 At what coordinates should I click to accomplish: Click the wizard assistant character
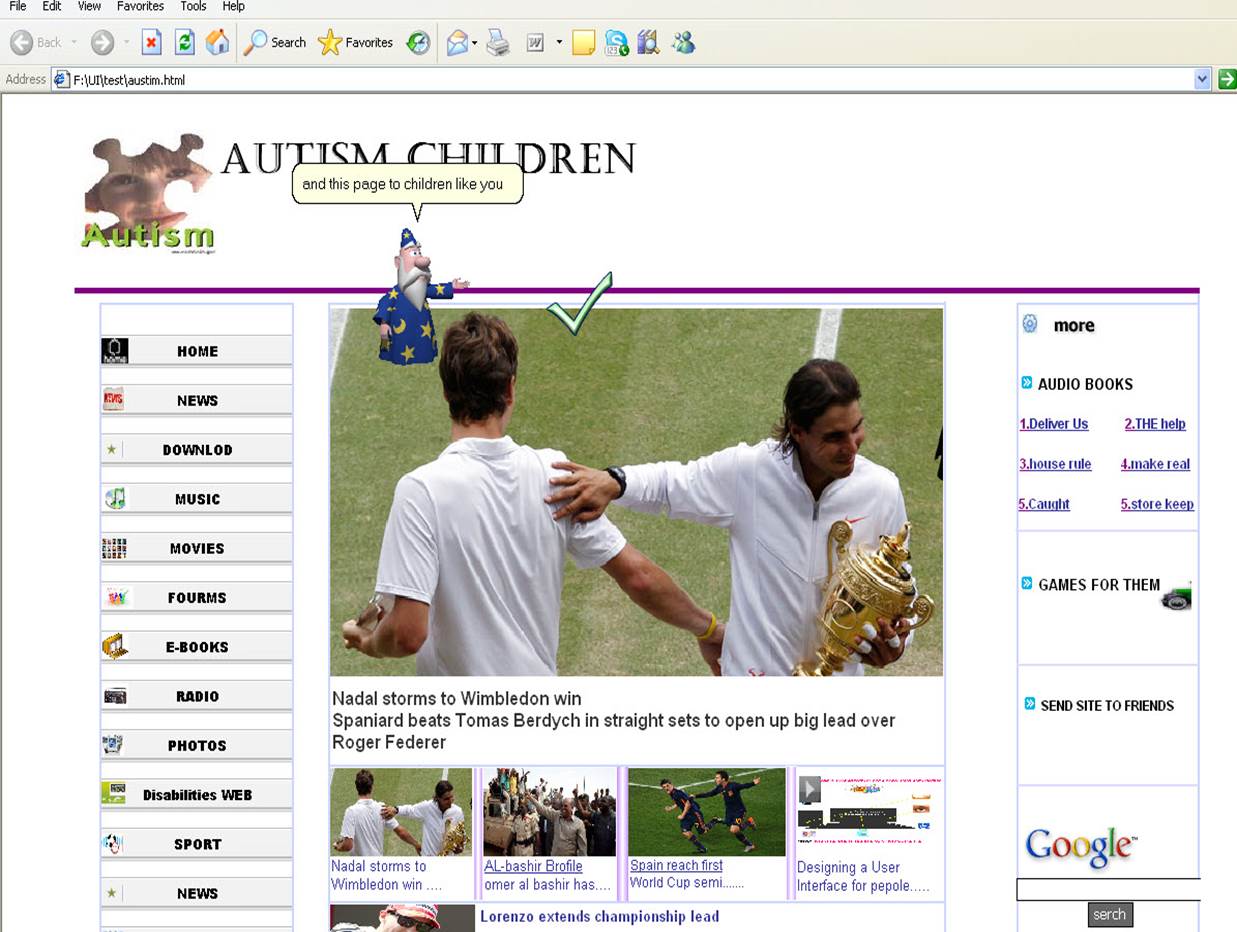tap(412, 297)
